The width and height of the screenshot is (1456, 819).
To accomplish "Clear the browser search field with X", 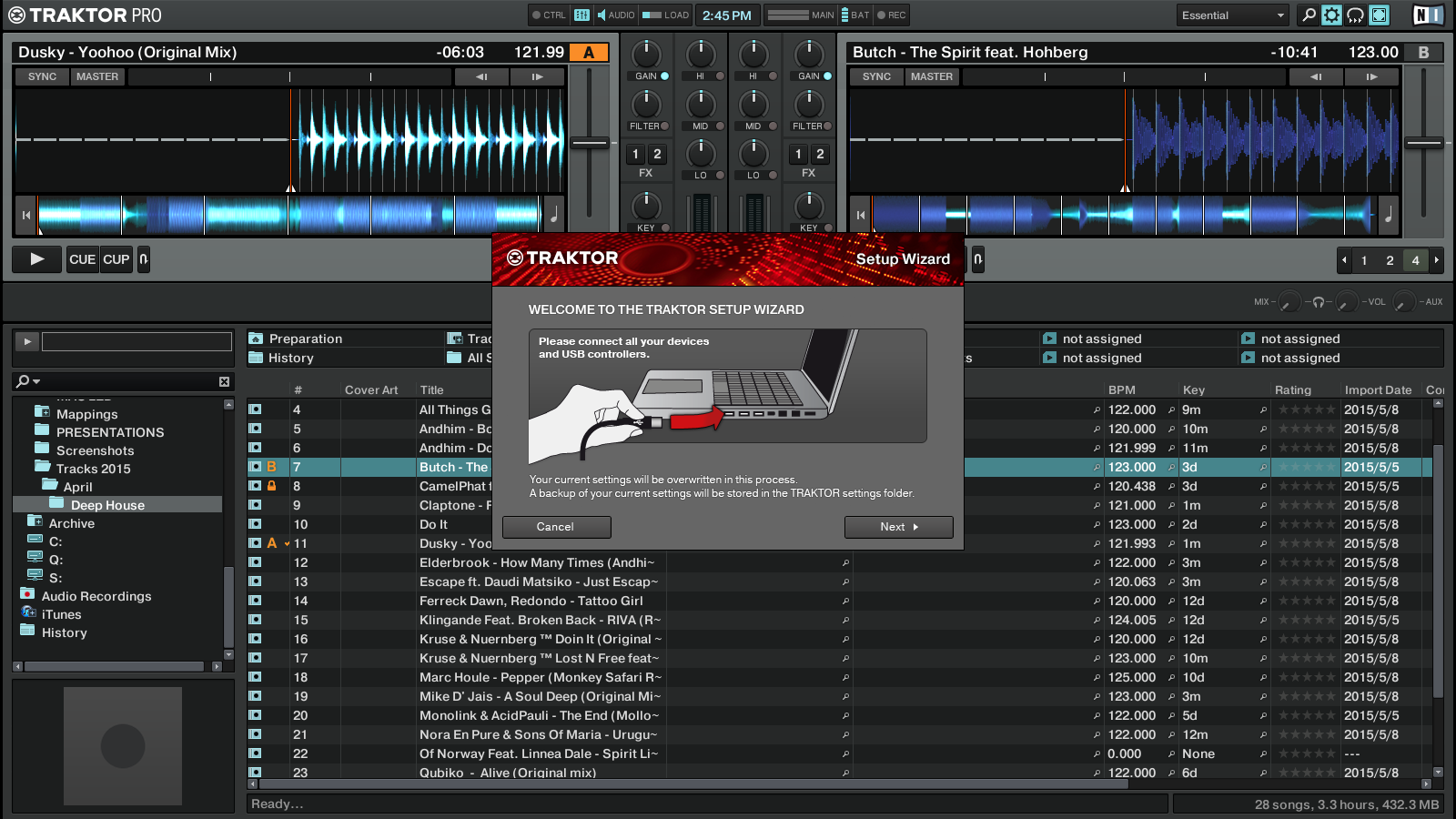I will [x=224, y=381].
